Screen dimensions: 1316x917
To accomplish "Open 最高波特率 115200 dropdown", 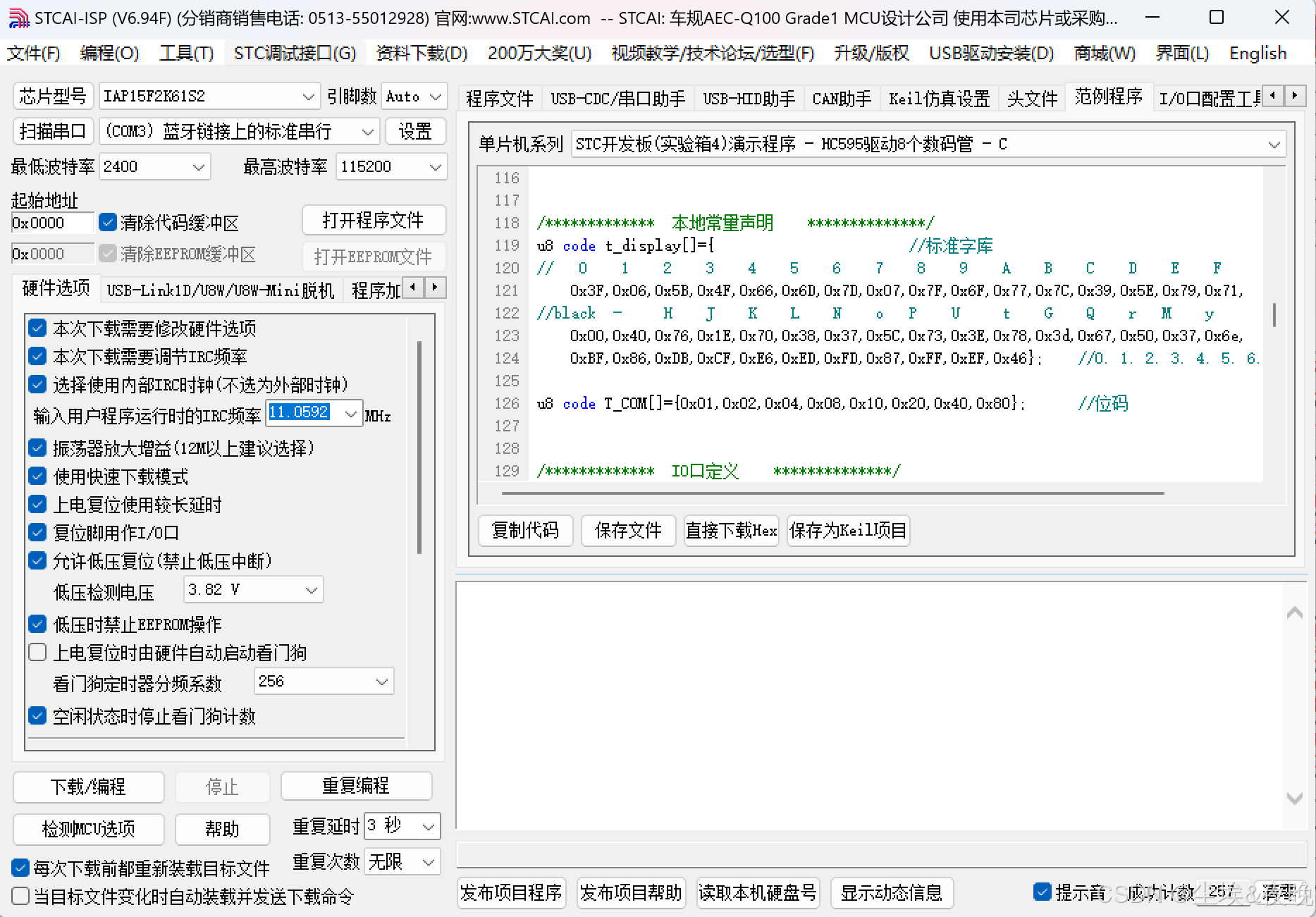I will click(x=391, y=166).
